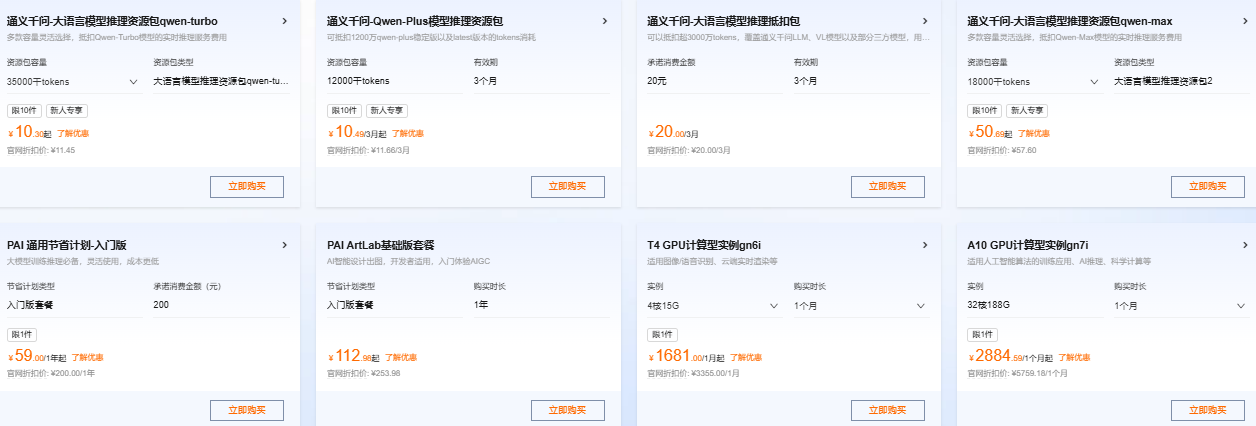The width and height of the screenshot is (1256, 426).
Task: Open 了解优惠 next to ¥10.49/3月起
Action: click(407, 133)
